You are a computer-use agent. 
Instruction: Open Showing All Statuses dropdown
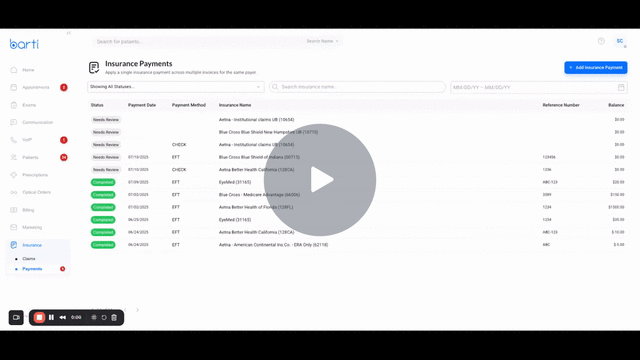tap(176, 87)
